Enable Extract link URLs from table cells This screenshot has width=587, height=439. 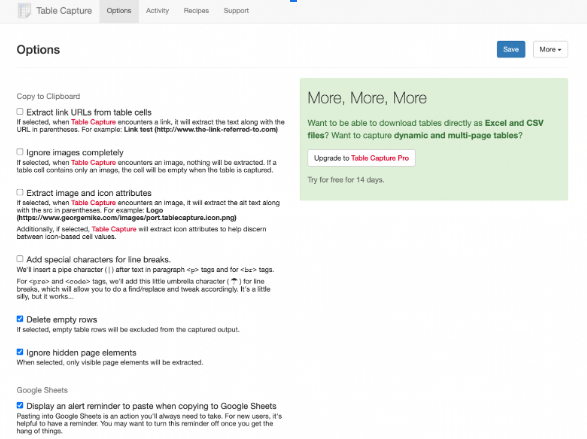[x=20, y=112]
